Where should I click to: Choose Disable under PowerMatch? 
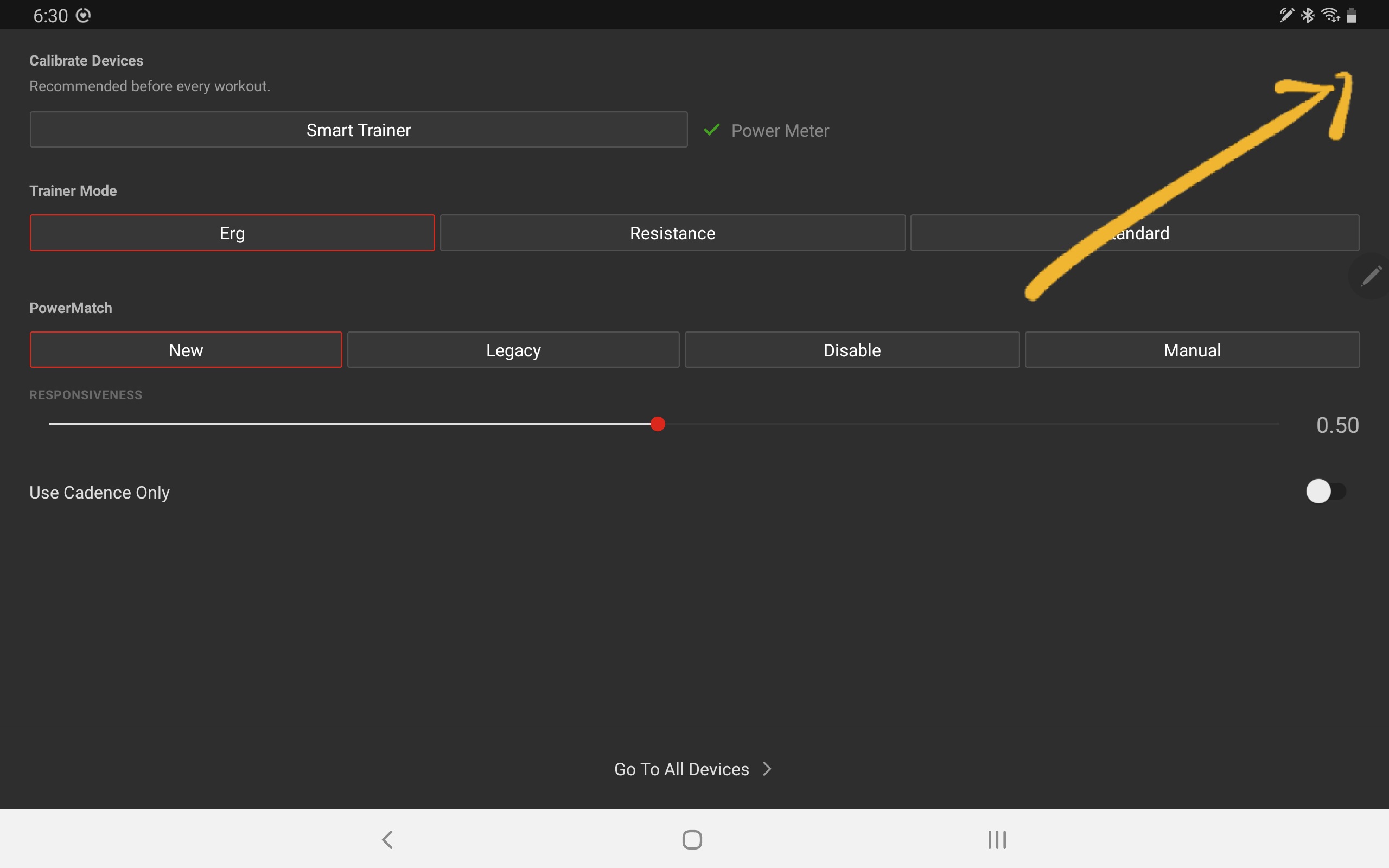coord(852,349)
